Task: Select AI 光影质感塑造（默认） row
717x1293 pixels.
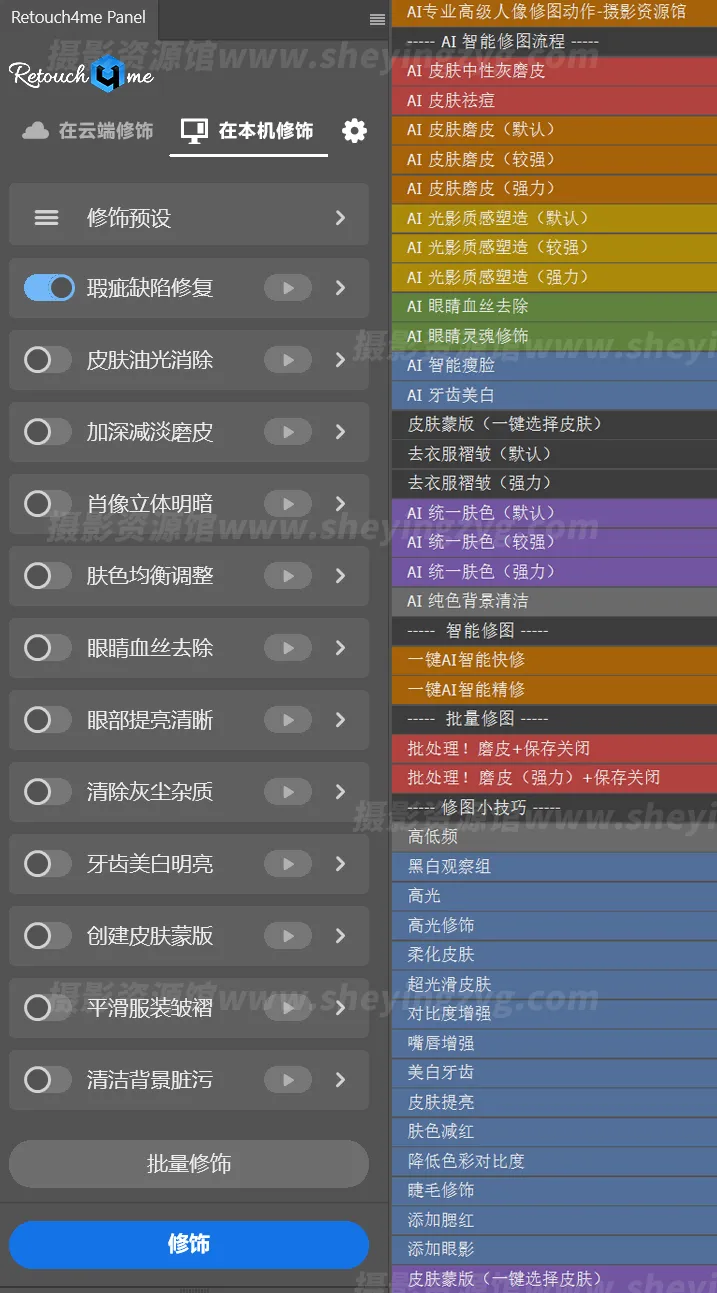Action: 554,218
